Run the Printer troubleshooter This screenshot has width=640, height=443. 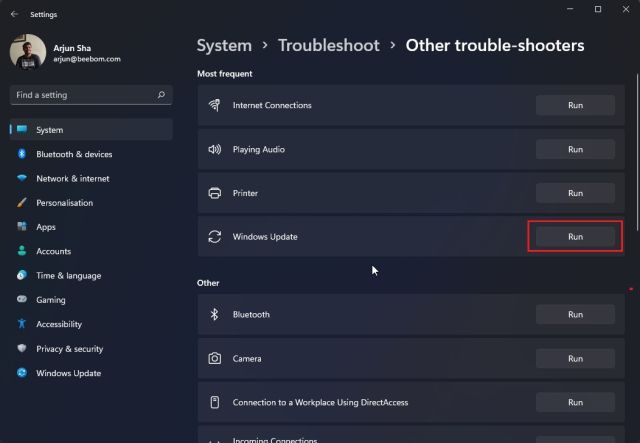[575, 193]
